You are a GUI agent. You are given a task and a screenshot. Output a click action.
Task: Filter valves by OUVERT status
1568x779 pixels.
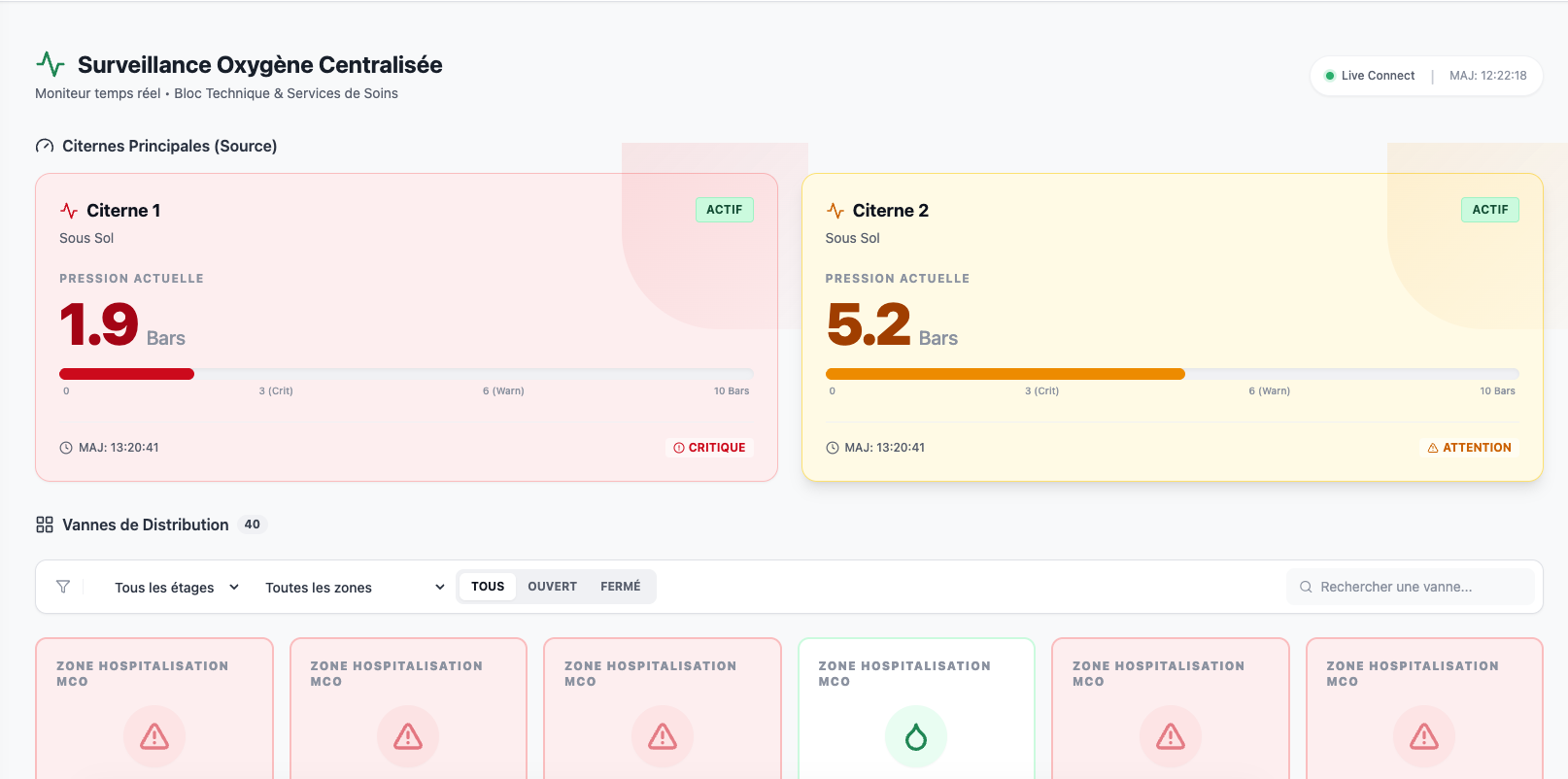coord(552,587)
